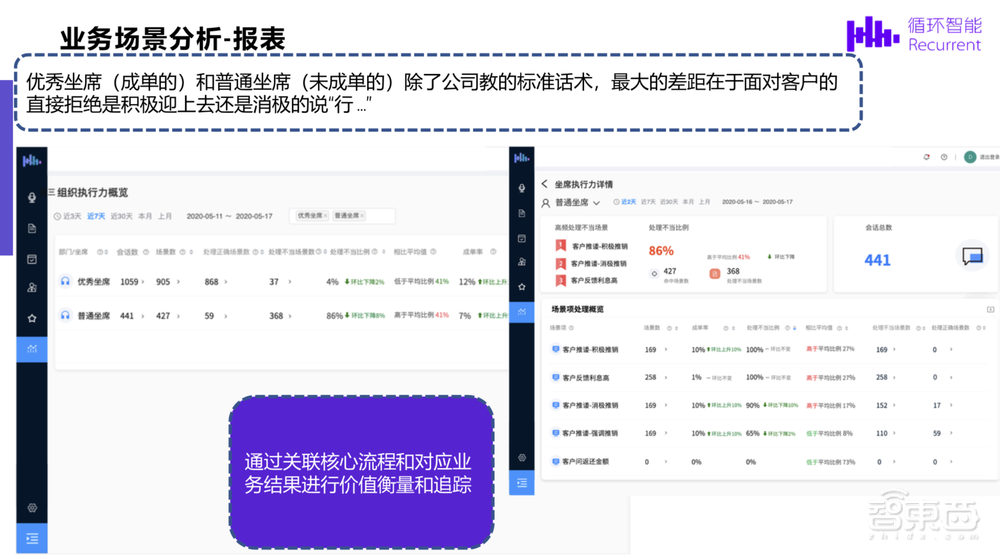
Task: Remove the 优秀坐席 filter tag
Action: pos(325,216)
